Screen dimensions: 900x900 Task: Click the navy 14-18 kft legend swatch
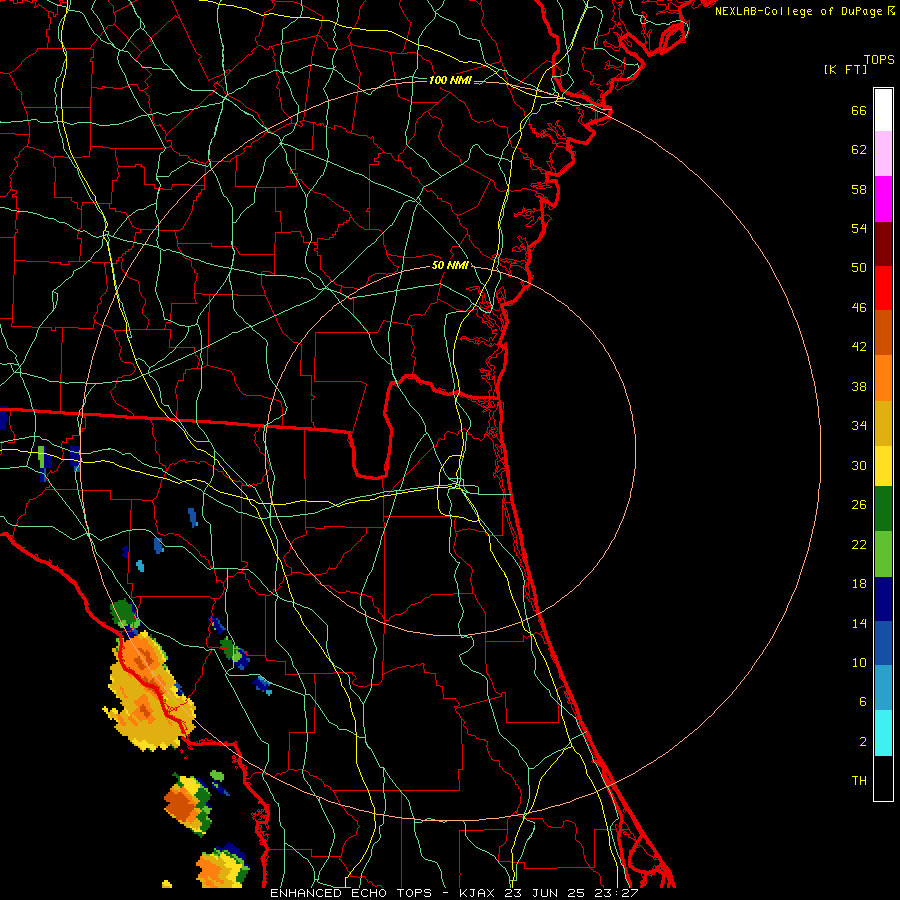tap(883, 599)
